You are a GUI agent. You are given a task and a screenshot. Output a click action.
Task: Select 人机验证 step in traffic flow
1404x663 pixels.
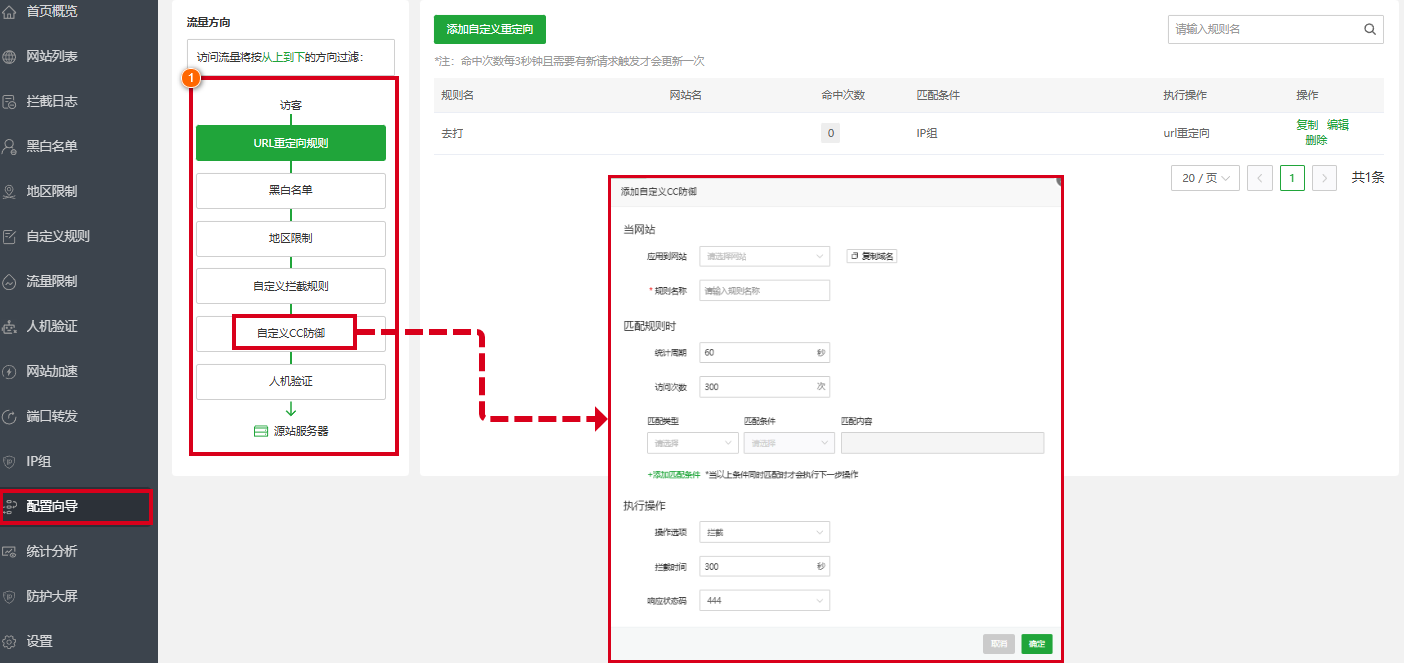pos(291,381)
